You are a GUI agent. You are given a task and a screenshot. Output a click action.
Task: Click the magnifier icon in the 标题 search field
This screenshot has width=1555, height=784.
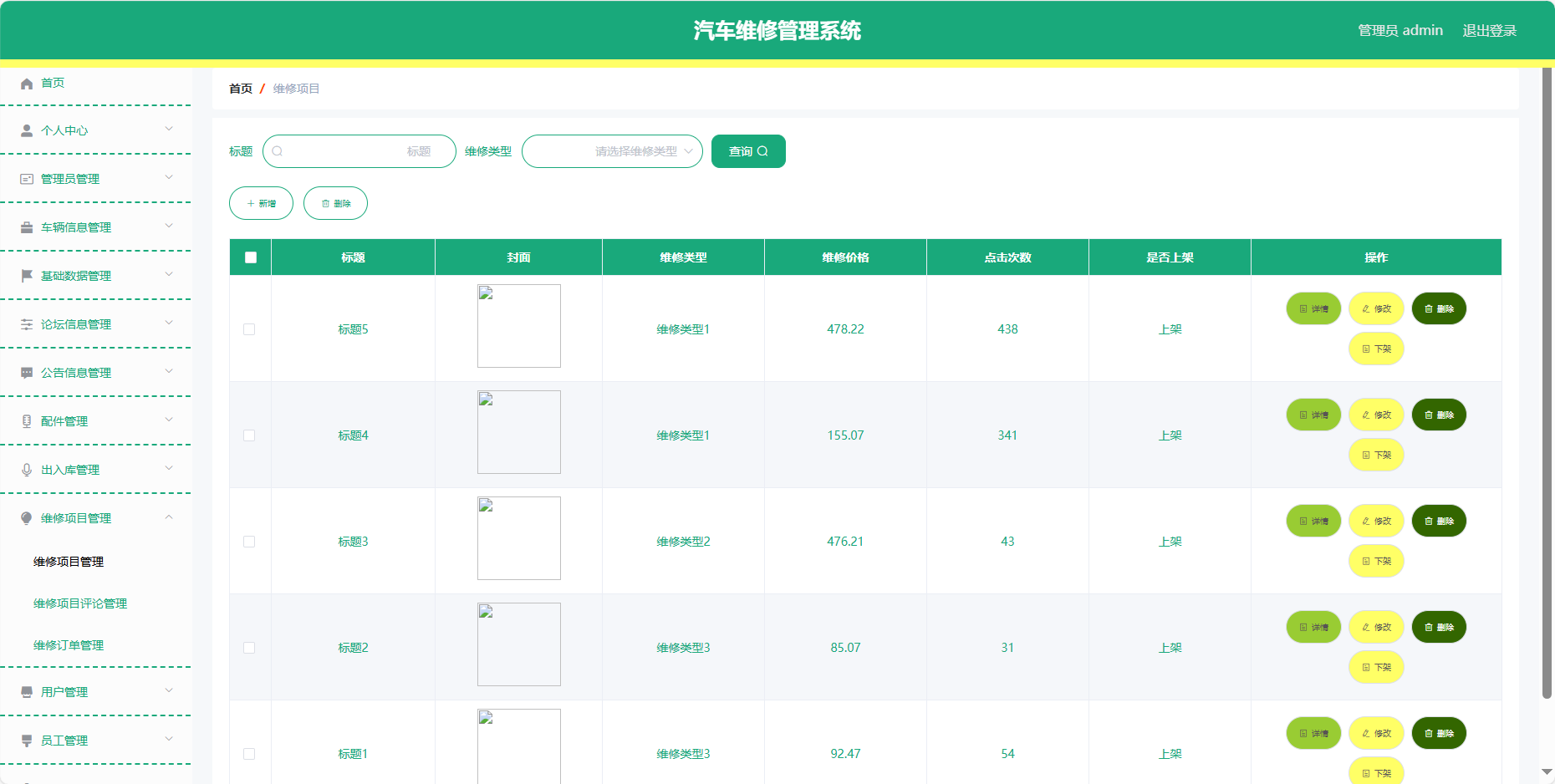(278, 151)
